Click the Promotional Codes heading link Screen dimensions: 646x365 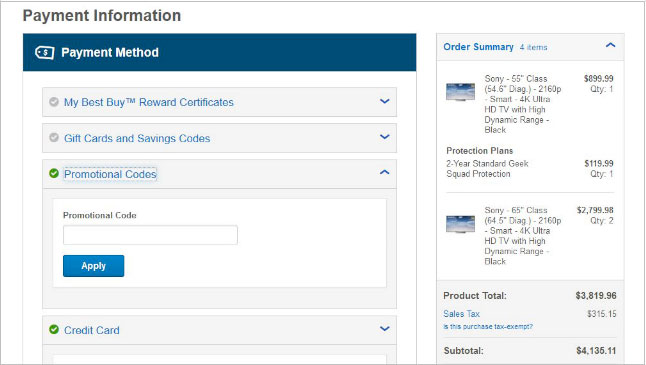pos(110,174)
